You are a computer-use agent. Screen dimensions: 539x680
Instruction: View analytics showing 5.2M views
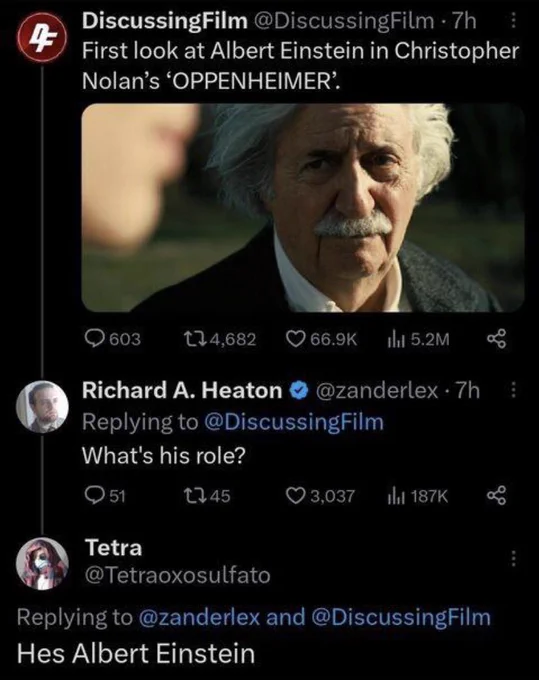click(396, 339)
